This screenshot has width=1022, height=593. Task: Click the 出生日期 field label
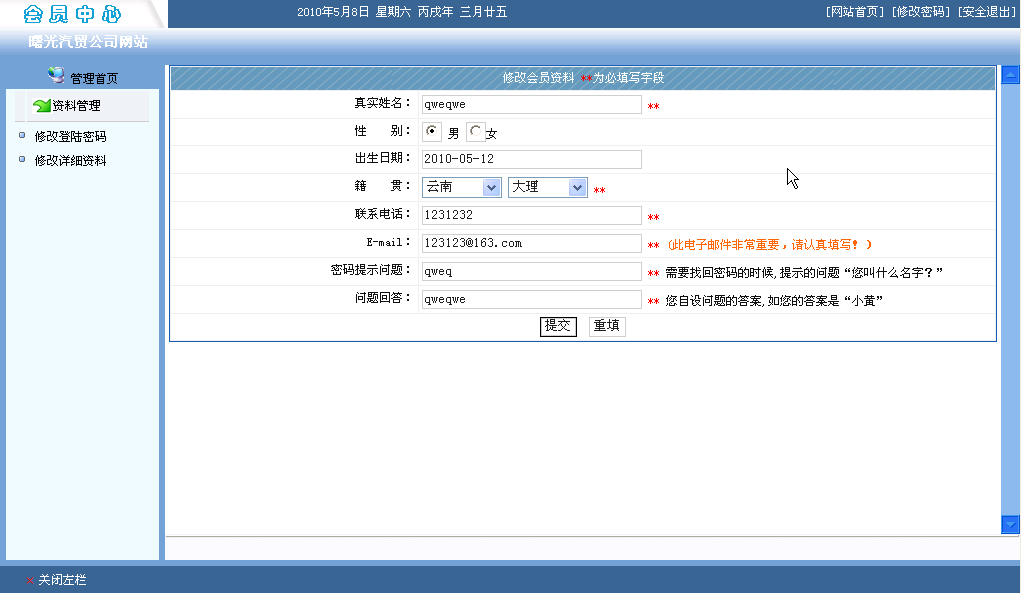pos(383,158)
